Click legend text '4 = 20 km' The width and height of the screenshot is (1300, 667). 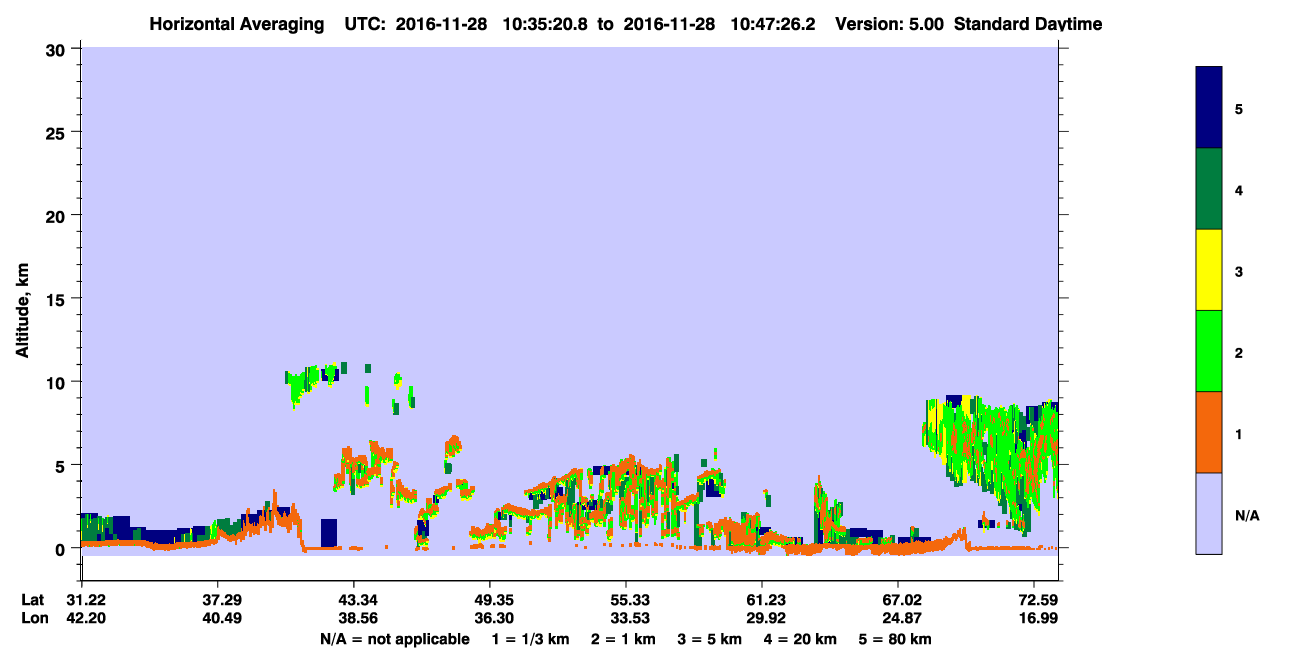pos(801,639)
